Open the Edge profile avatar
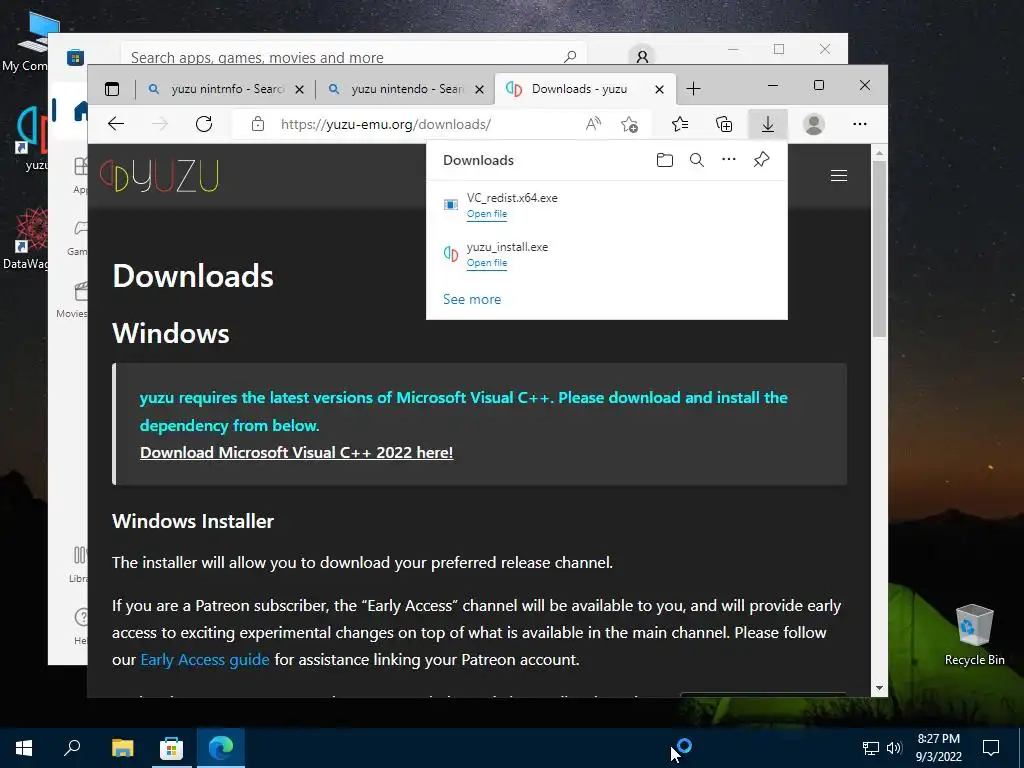Image resolution: width=1024 pixels, height=768 pixels. click(x=814, y=124)
